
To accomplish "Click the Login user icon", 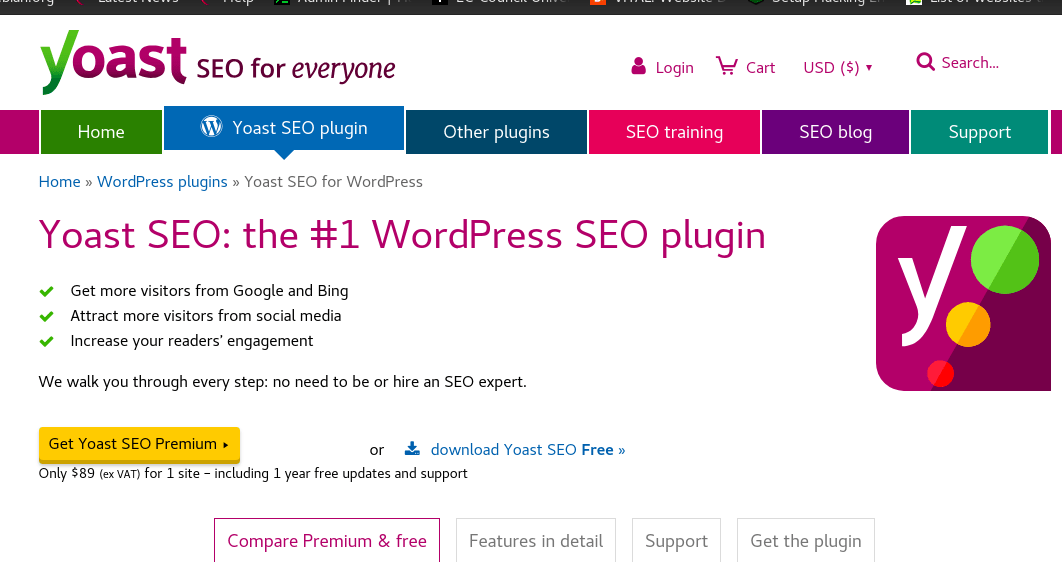I will (x=638, y=66).
